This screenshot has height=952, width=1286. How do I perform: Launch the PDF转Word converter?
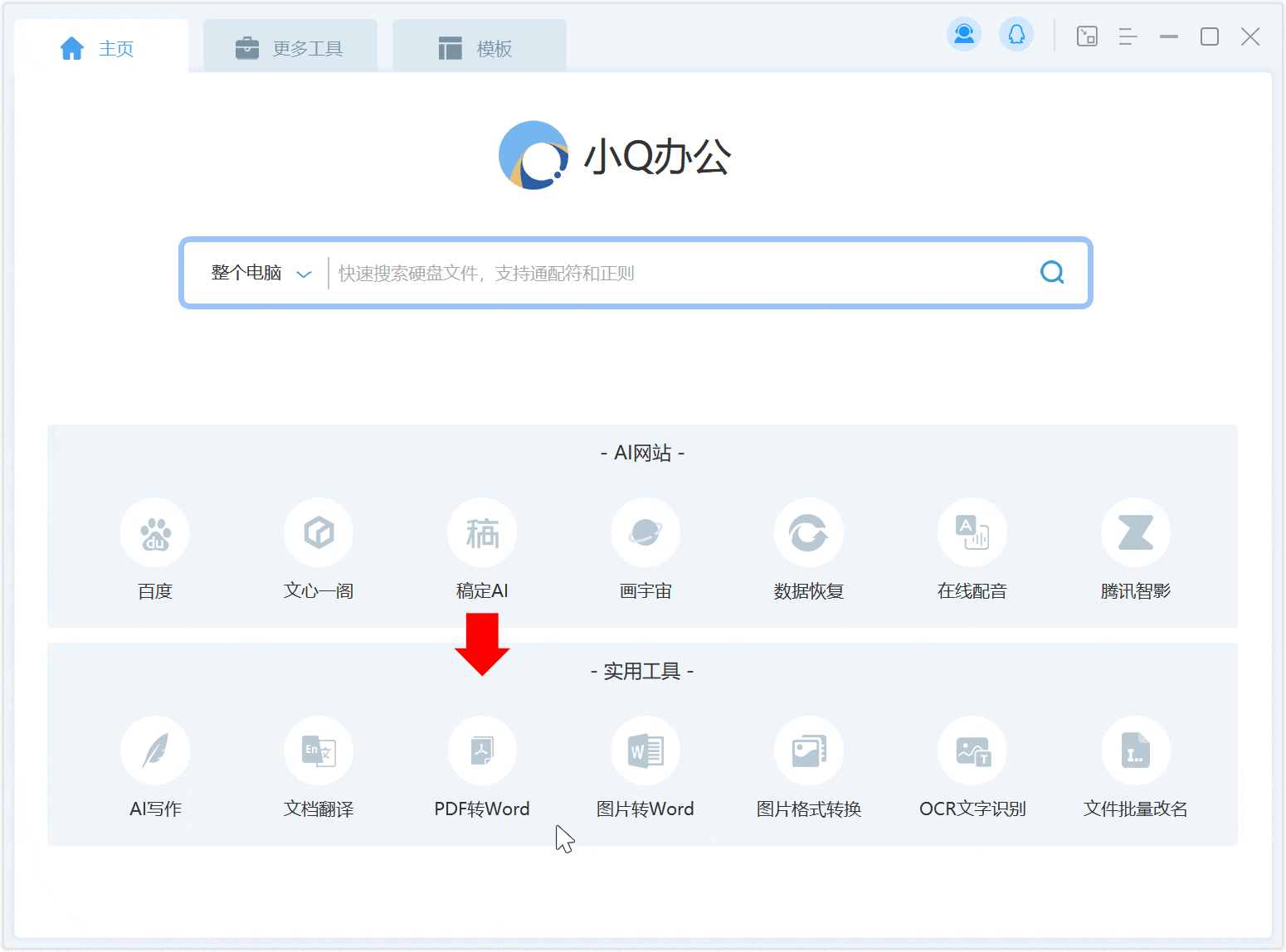(x=482, y=751)
